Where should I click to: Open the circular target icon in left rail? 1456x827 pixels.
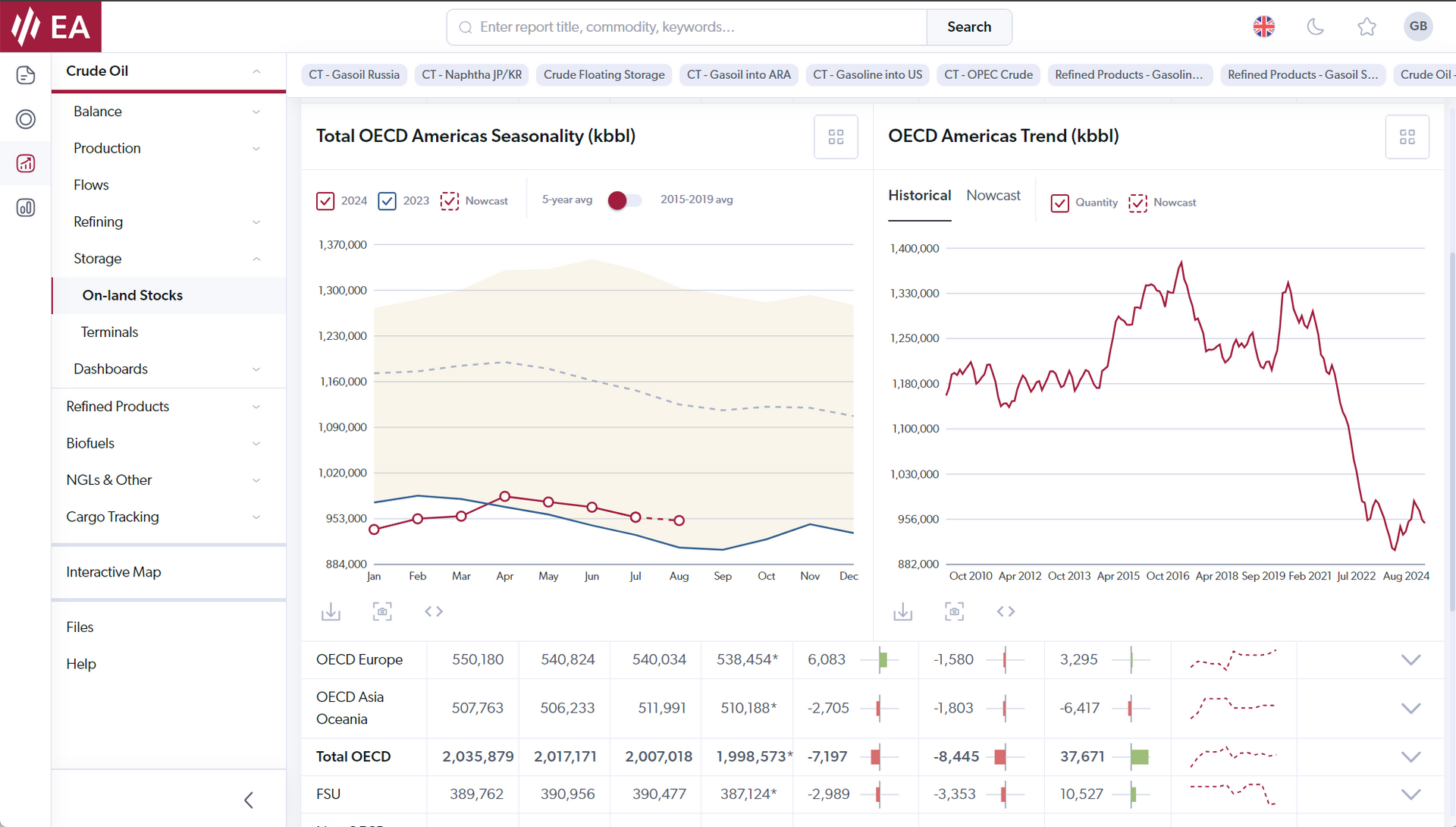[26, 119]
